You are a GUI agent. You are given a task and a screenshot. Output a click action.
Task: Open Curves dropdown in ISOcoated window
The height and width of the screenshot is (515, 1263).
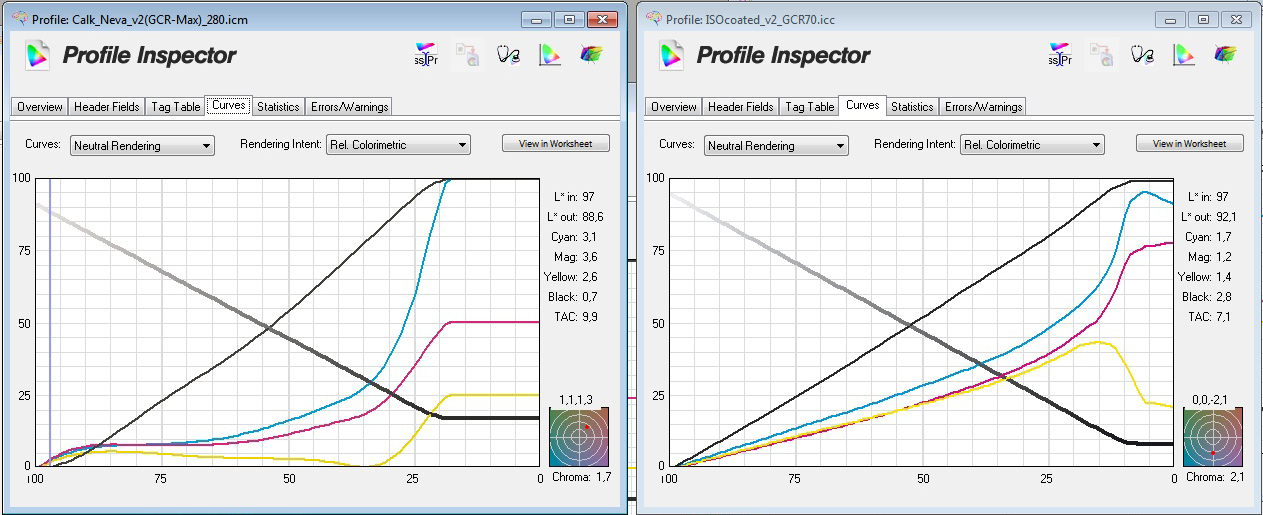[x=776, y=146]
